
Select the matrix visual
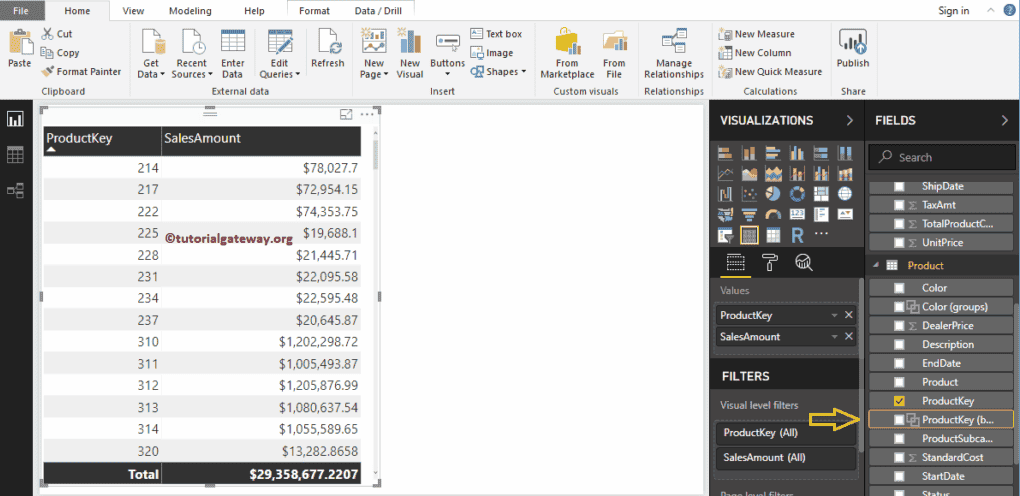(x=773, y=234)
